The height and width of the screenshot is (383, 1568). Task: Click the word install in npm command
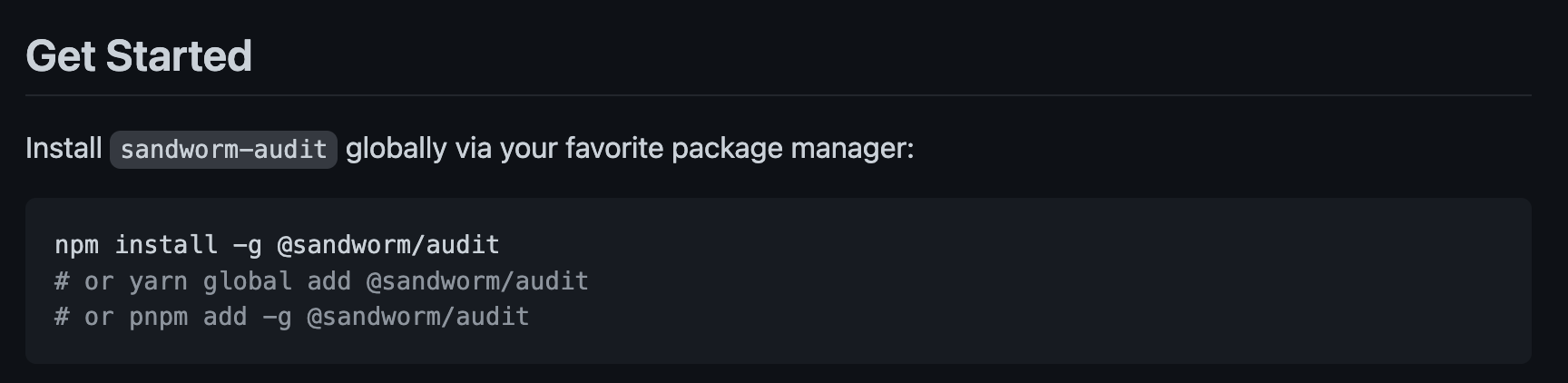tap(166, 245)
